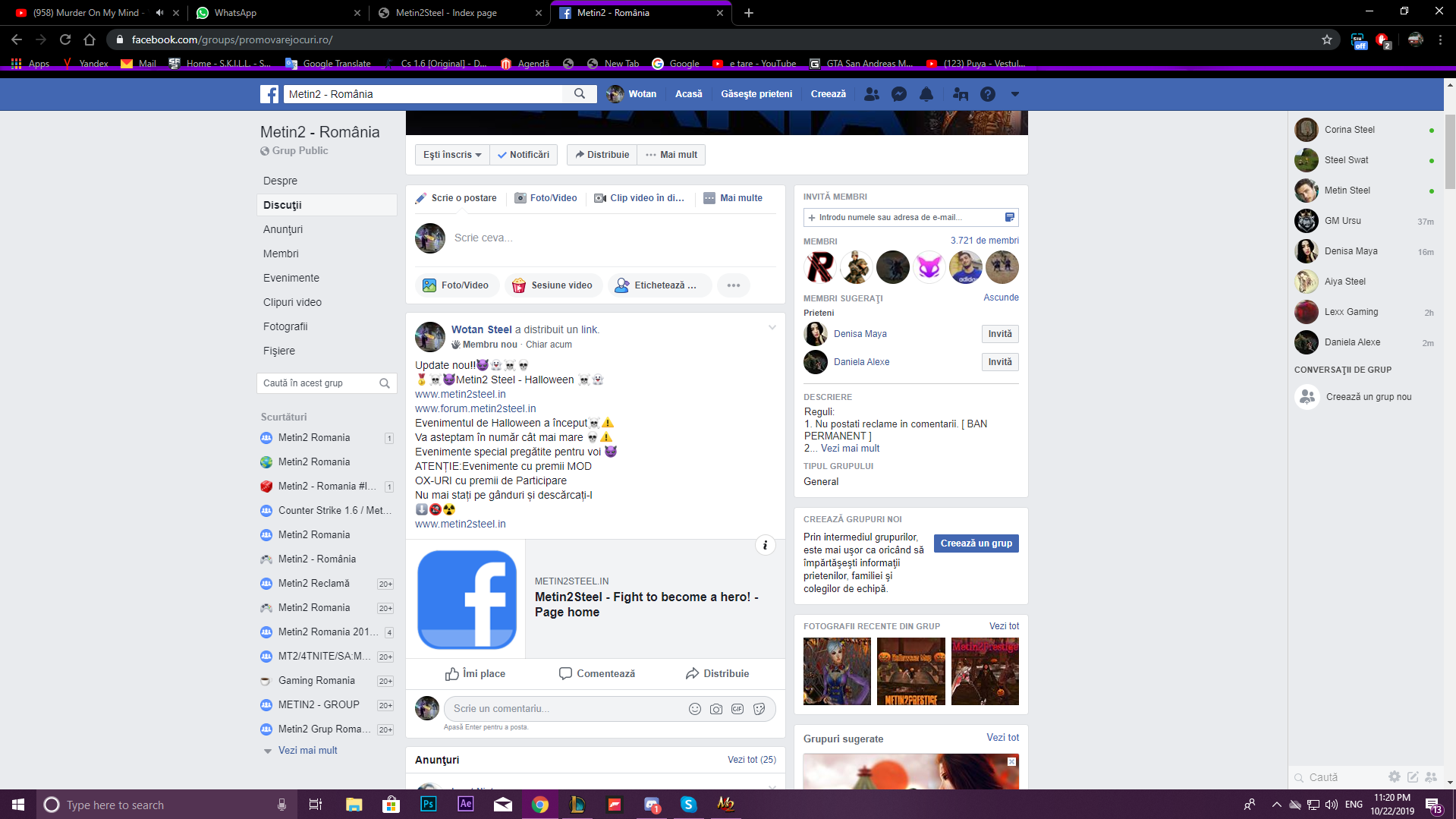Open chat settings gear icon
1456x819 pixels.
click(x=1394, y=776)
